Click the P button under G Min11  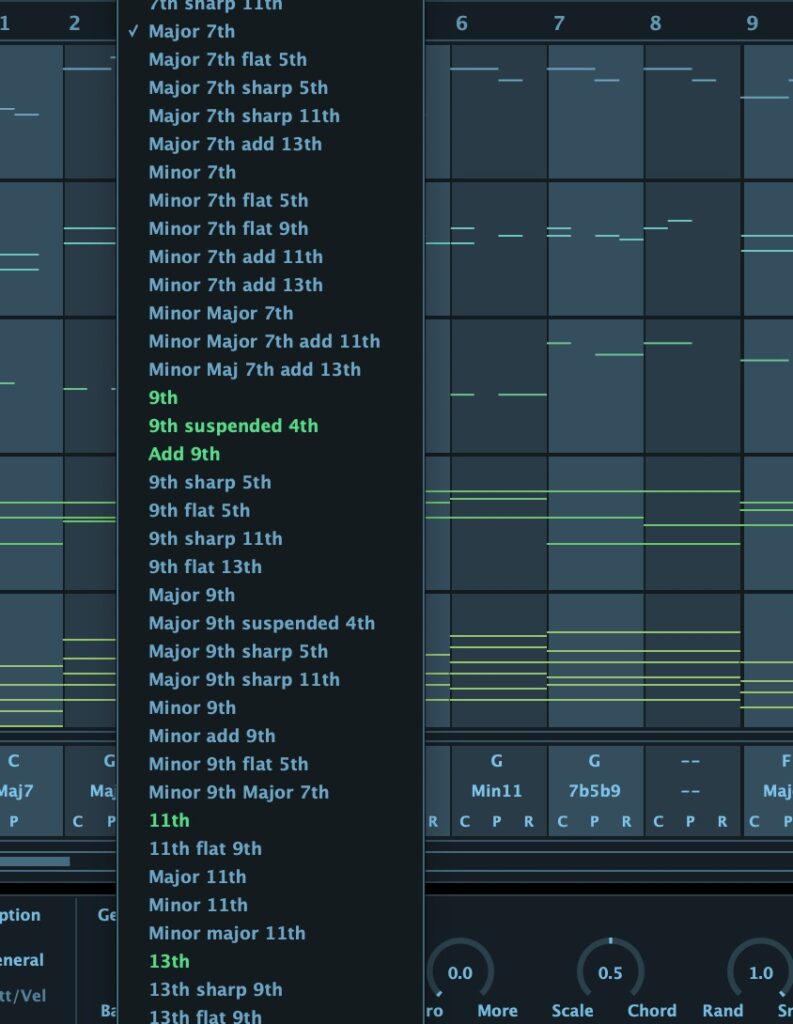click(497, 822)
